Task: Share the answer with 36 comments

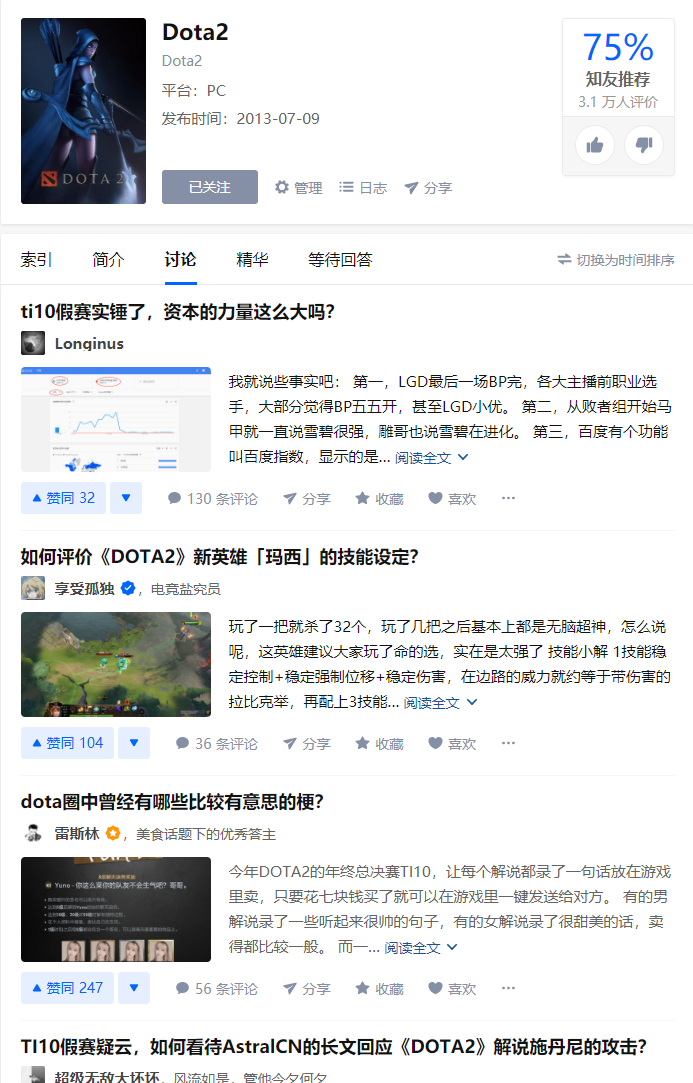Action: (307, 744)
